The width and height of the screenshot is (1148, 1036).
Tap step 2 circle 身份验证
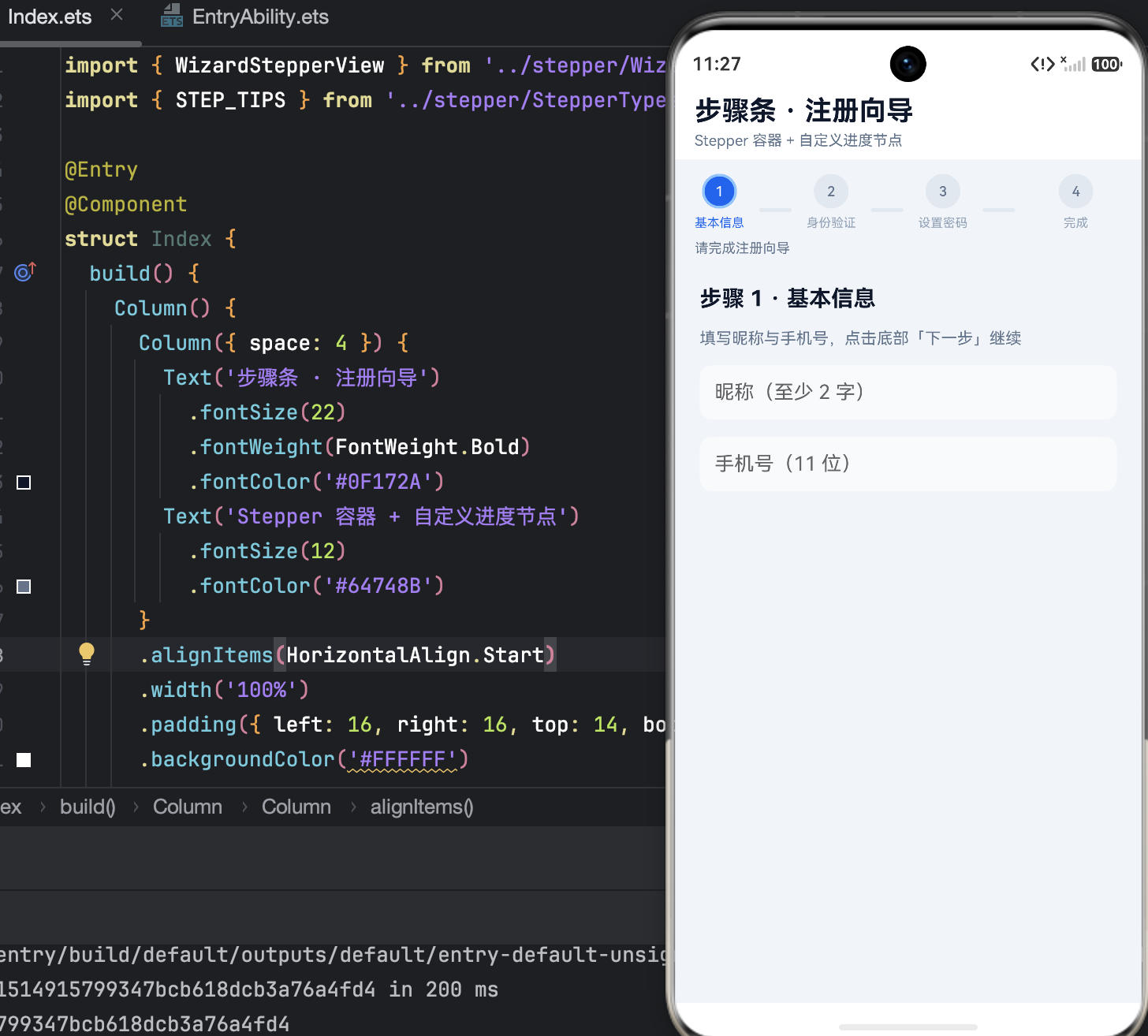pyautogui.click(x=831, y=192)
